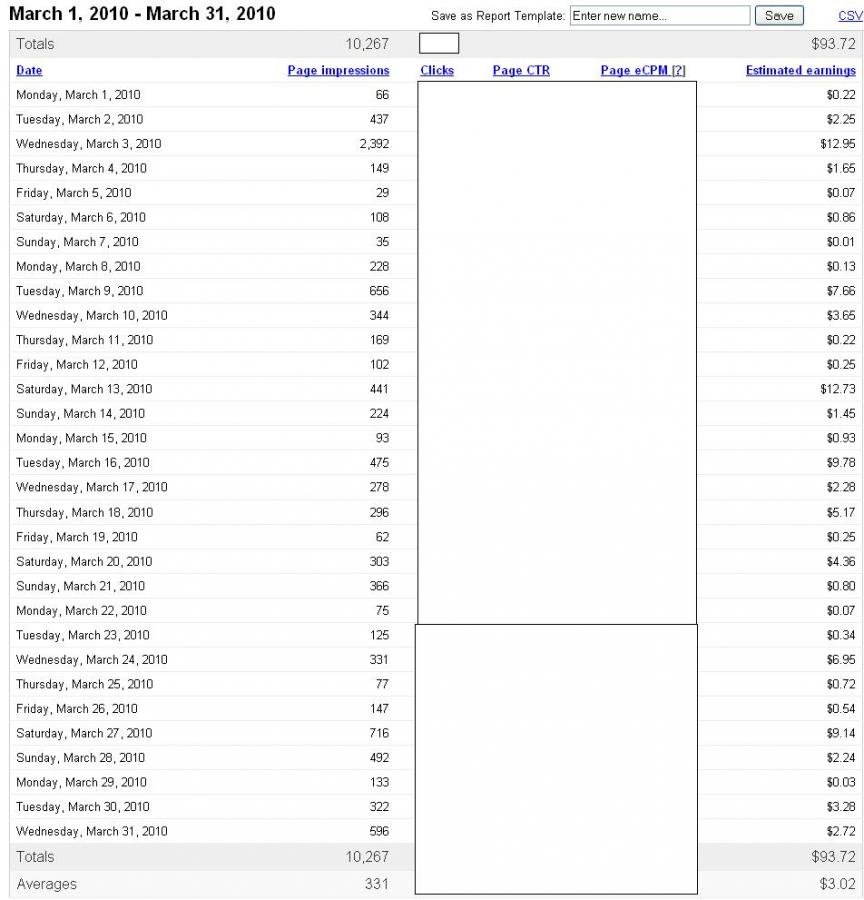The image size is (864, 900).
Task: Click the $12.95 earnings value
Action: pyautogui.click(x=838, y=143)
